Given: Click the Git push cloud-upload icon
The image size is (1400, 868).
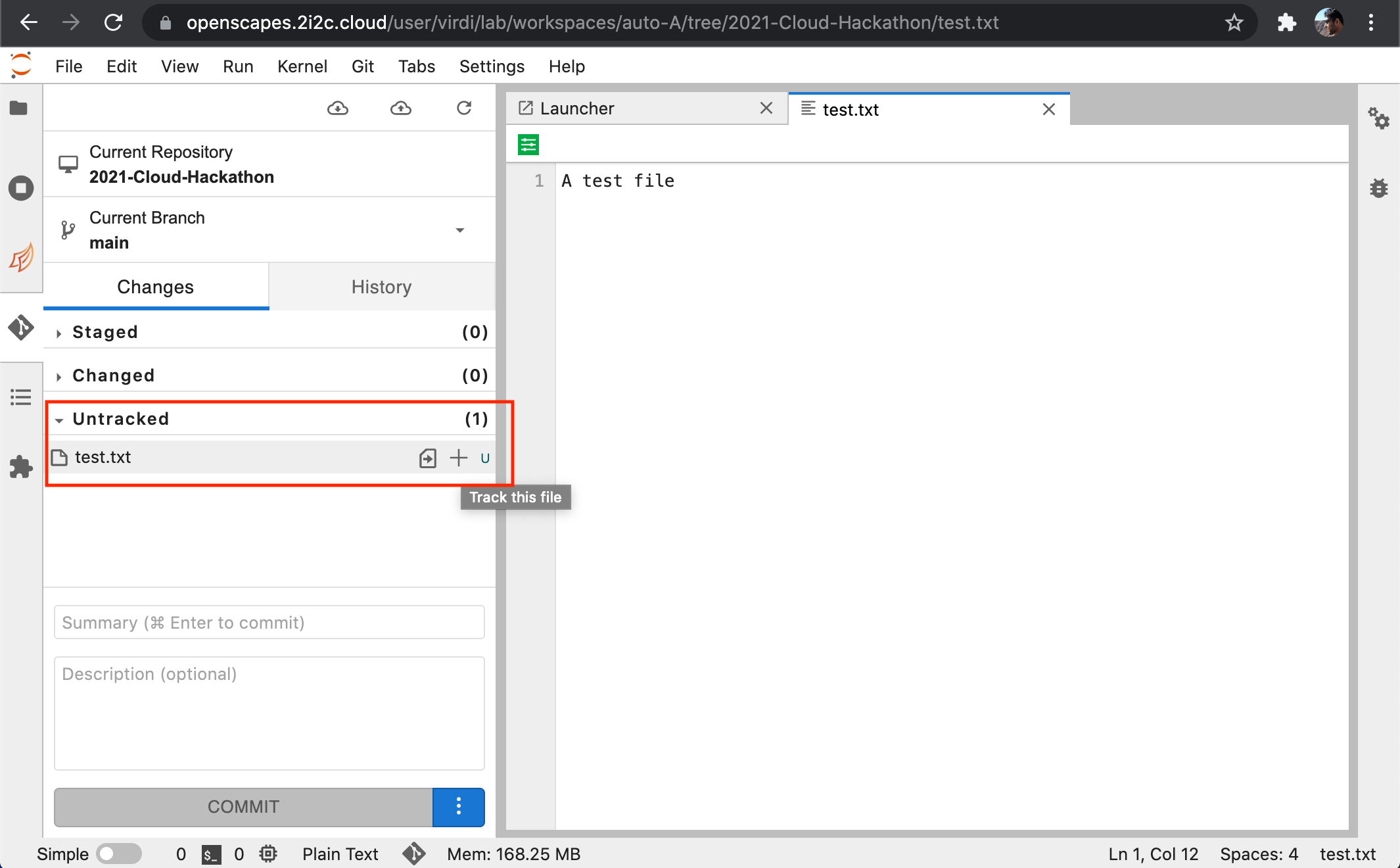Looking at the screenshot, I should [x=401, y=108].
